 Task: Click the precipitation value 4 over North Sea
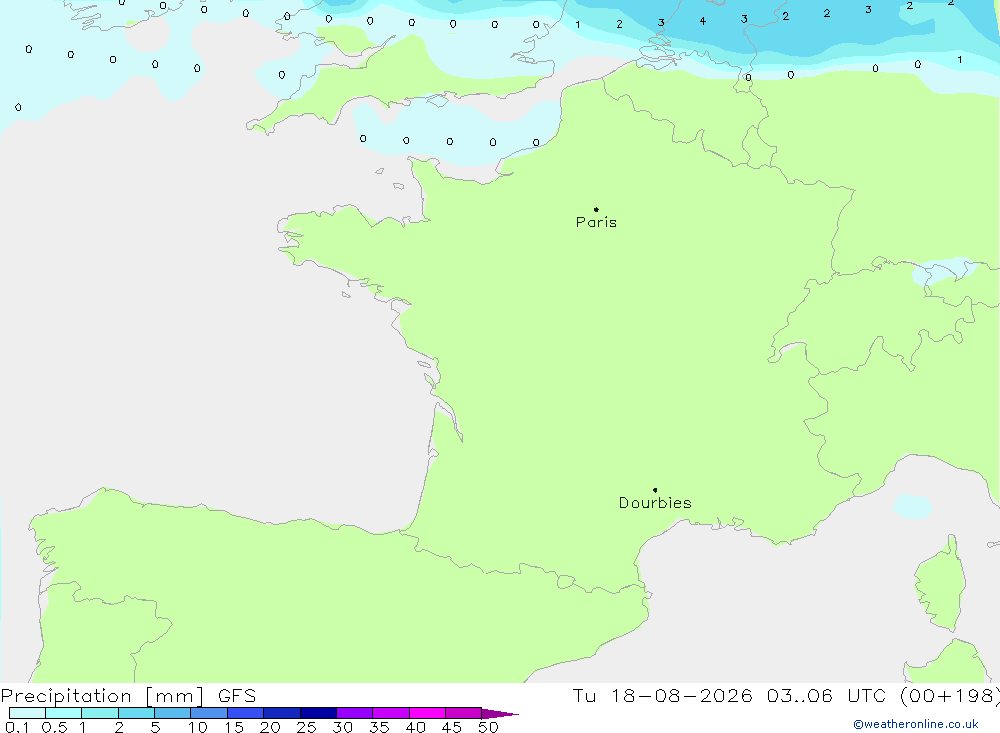[x=702, y=21]
